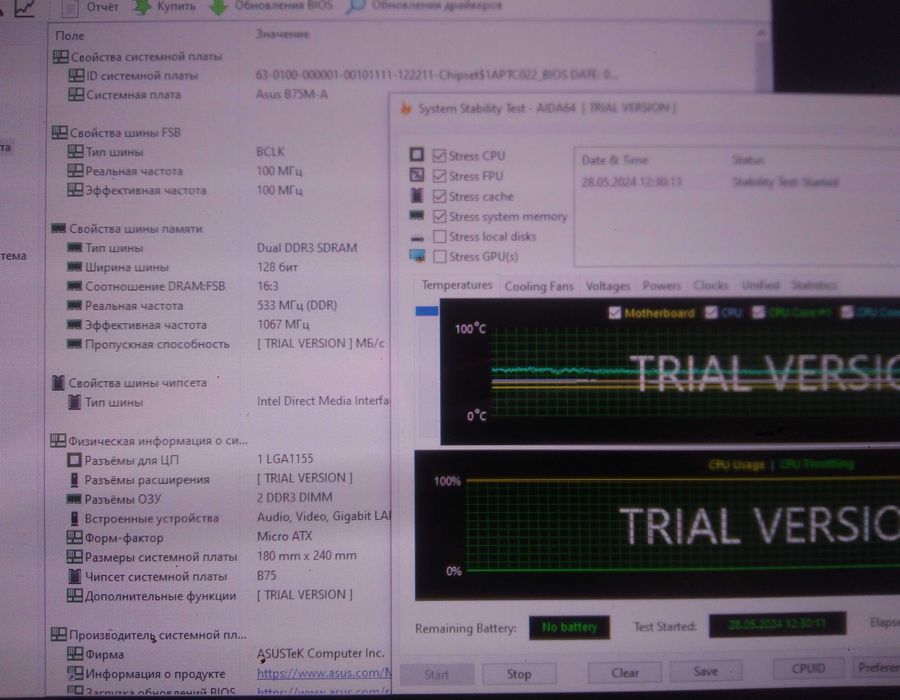Toggle Stress system memory checkbox
The height and width of the screenshot is (700, 900).
439,216
